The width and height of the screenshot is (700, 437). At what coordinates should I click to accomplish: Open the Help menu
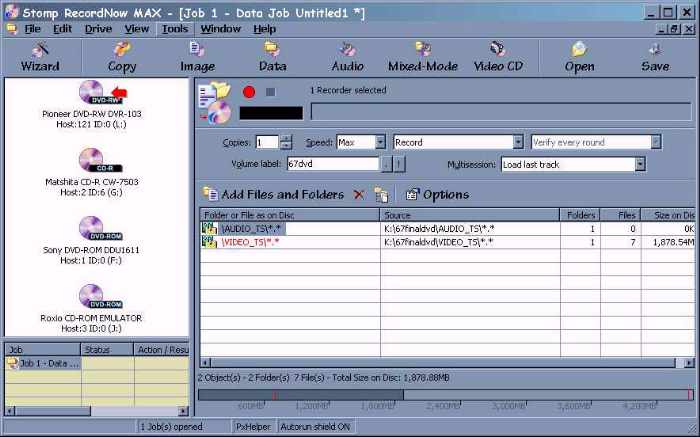pos(264,29)
